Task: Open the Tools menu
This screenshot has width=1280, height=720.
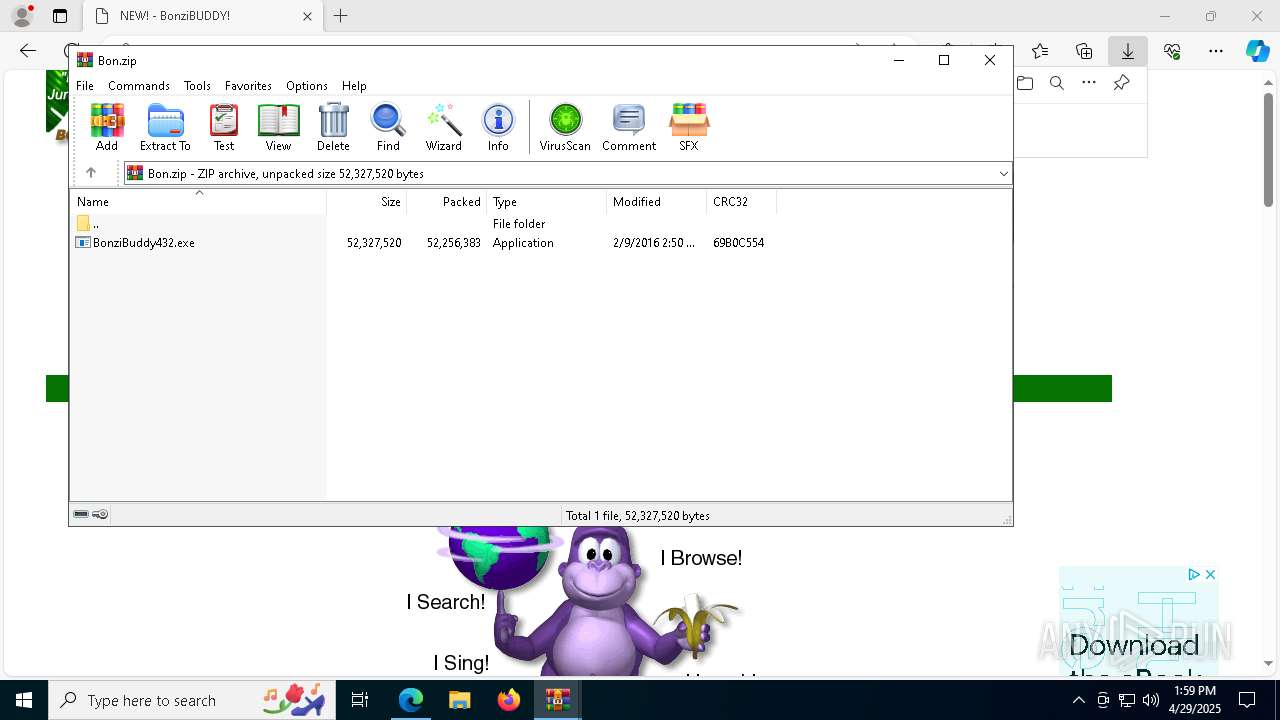Action: pyautogui.click(x=197, y=86)
